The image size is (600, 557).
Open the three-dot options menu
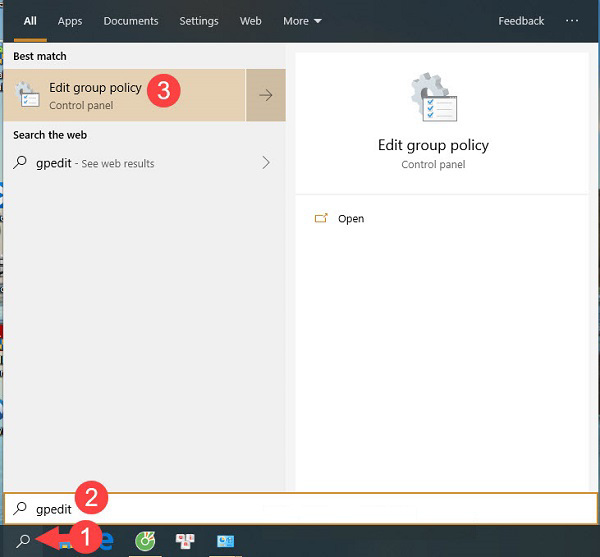572,21
